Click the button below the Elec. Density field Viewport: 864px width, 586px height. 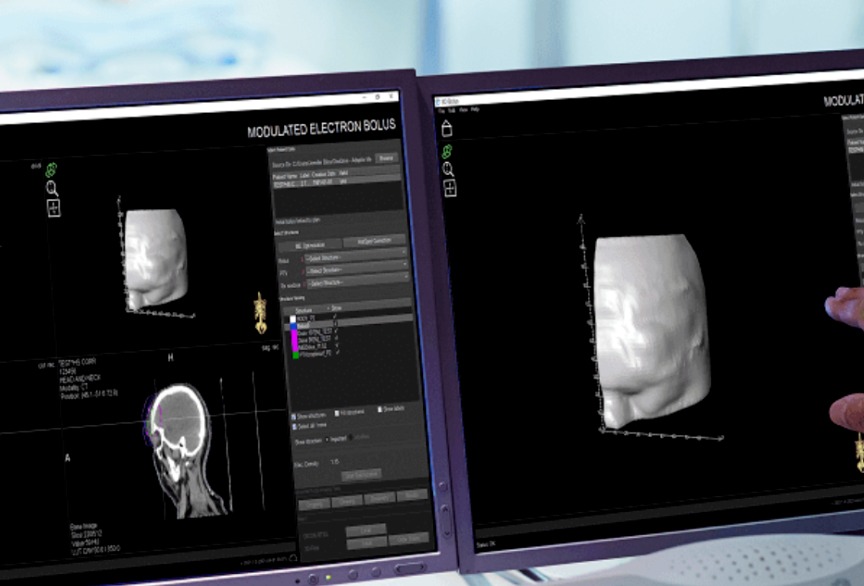362,475
